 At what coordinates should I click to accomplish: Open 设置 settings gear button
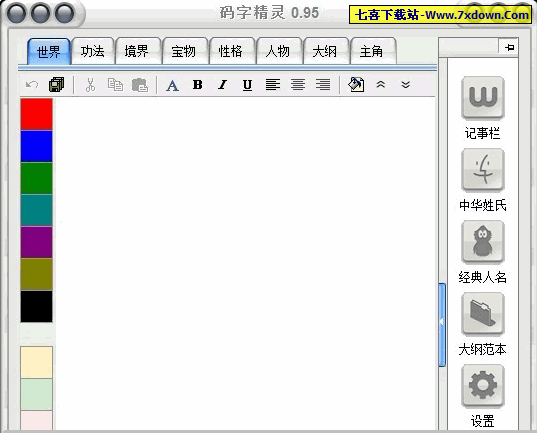[483, 386]
